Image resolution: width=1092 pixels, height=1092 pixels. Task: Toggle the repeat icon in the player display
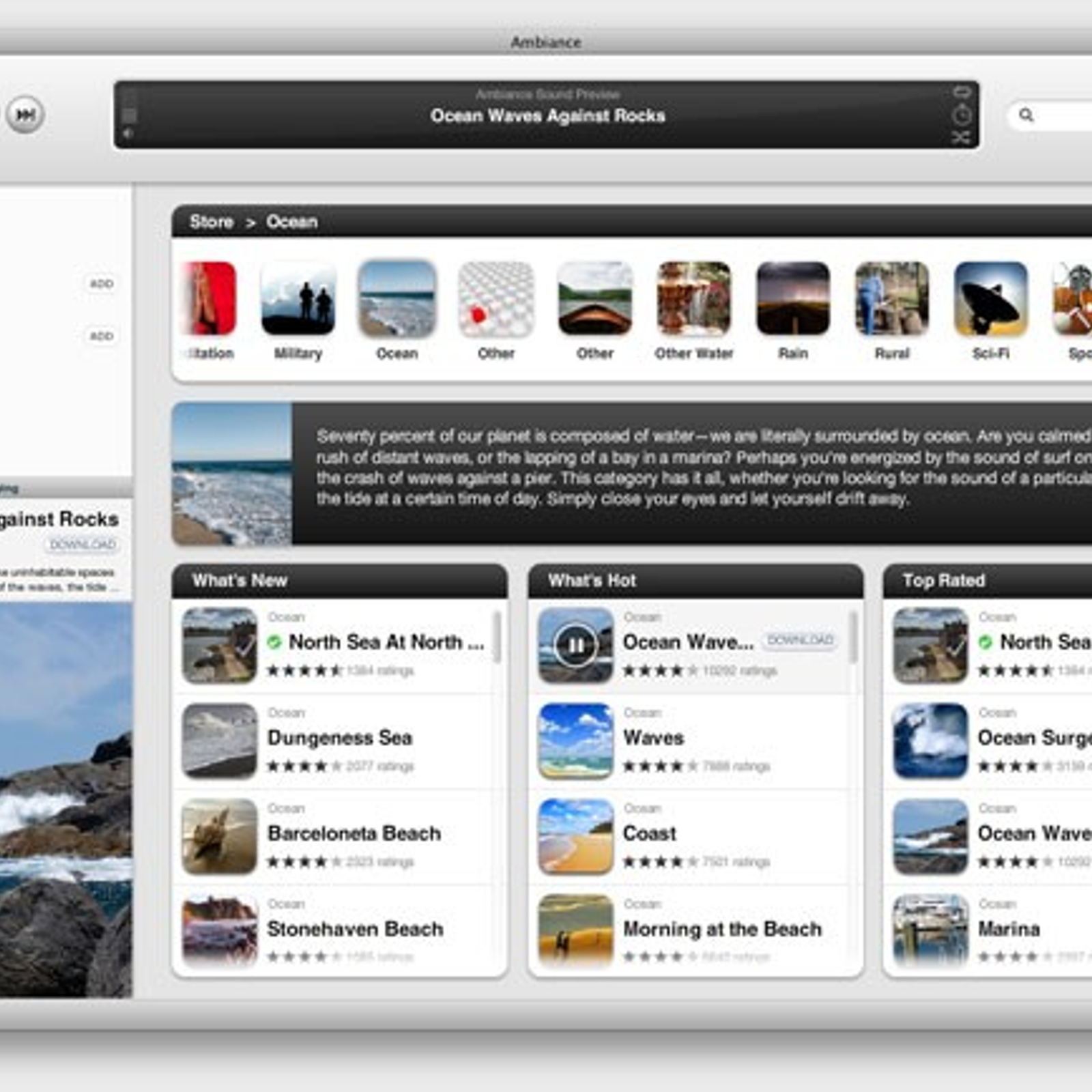[x=961, y=91]
